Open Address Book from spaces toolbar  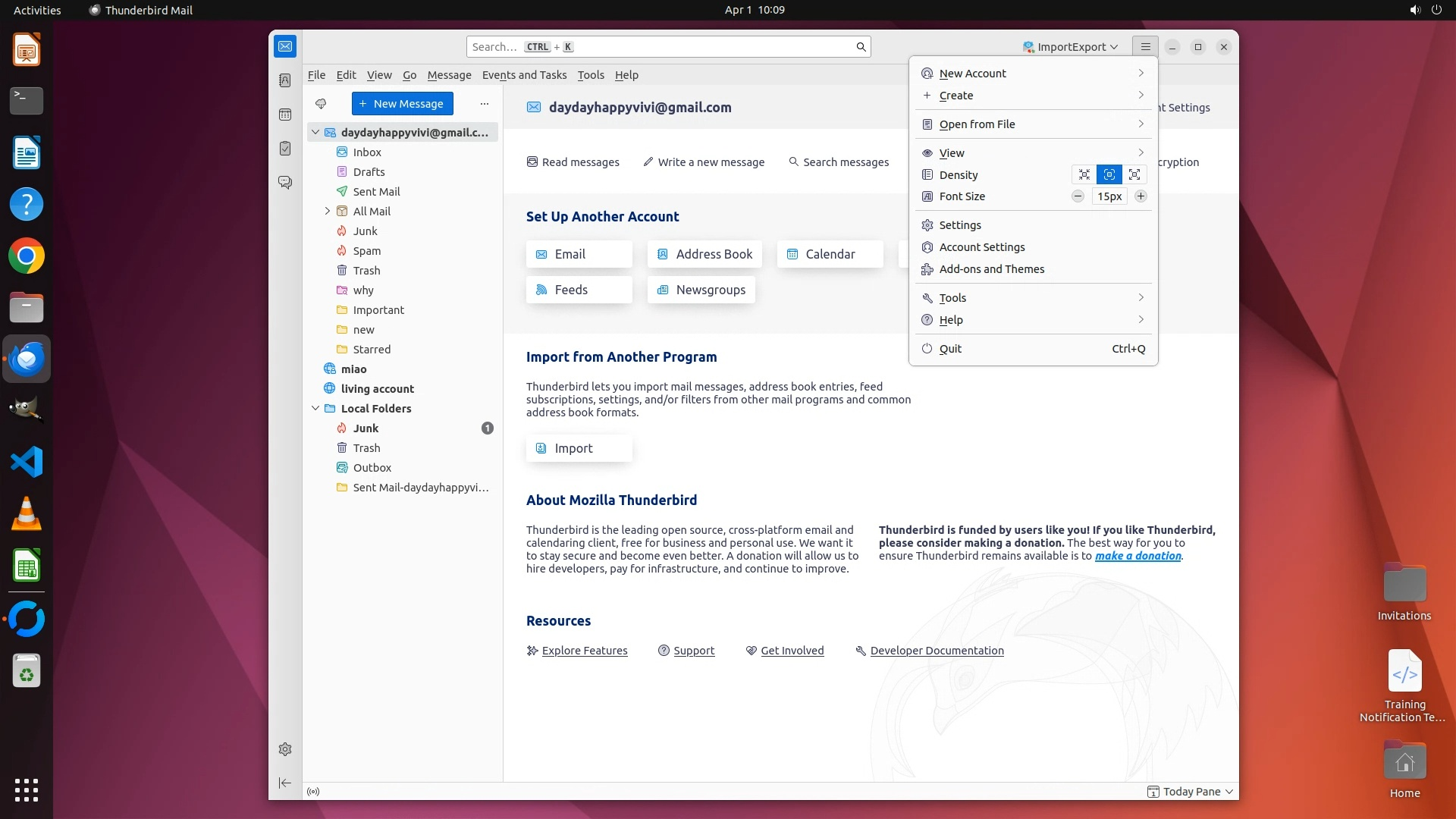285,80
